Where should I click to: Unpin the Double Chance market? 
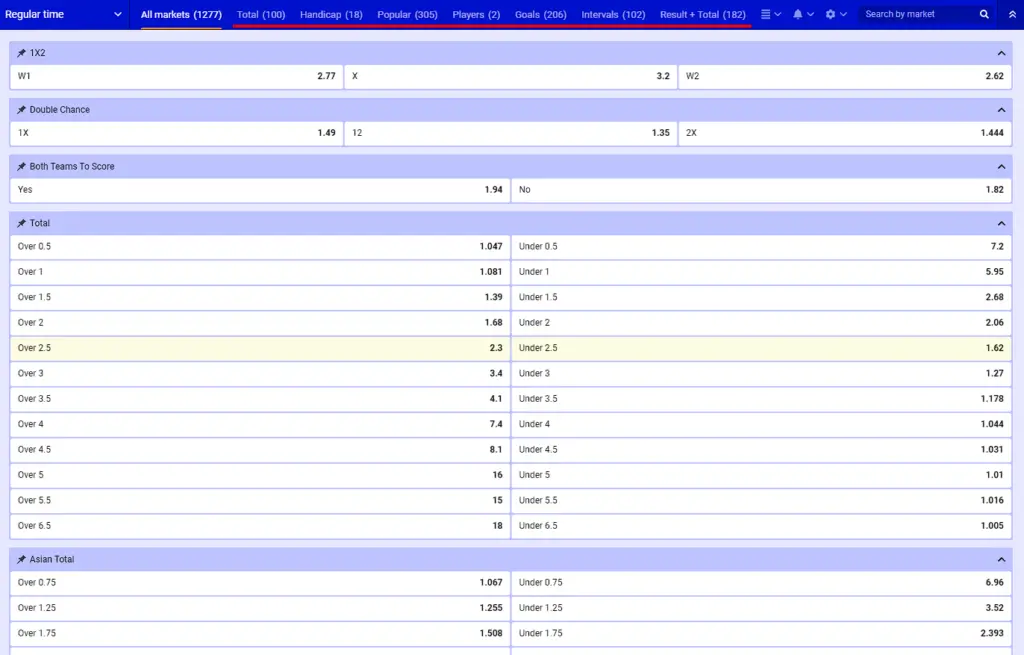[x=22, y=110]
